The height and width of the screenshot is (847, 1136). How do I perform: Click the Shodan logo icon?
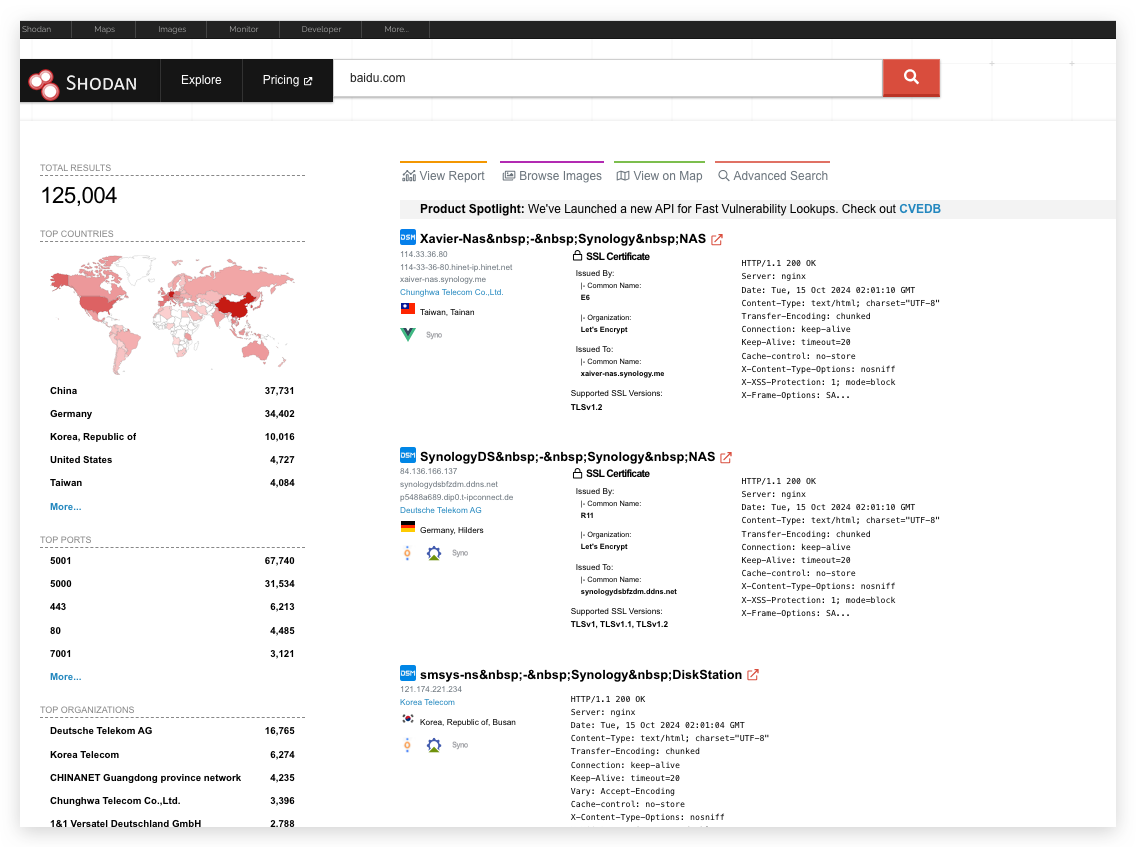(x=43, y=83)
